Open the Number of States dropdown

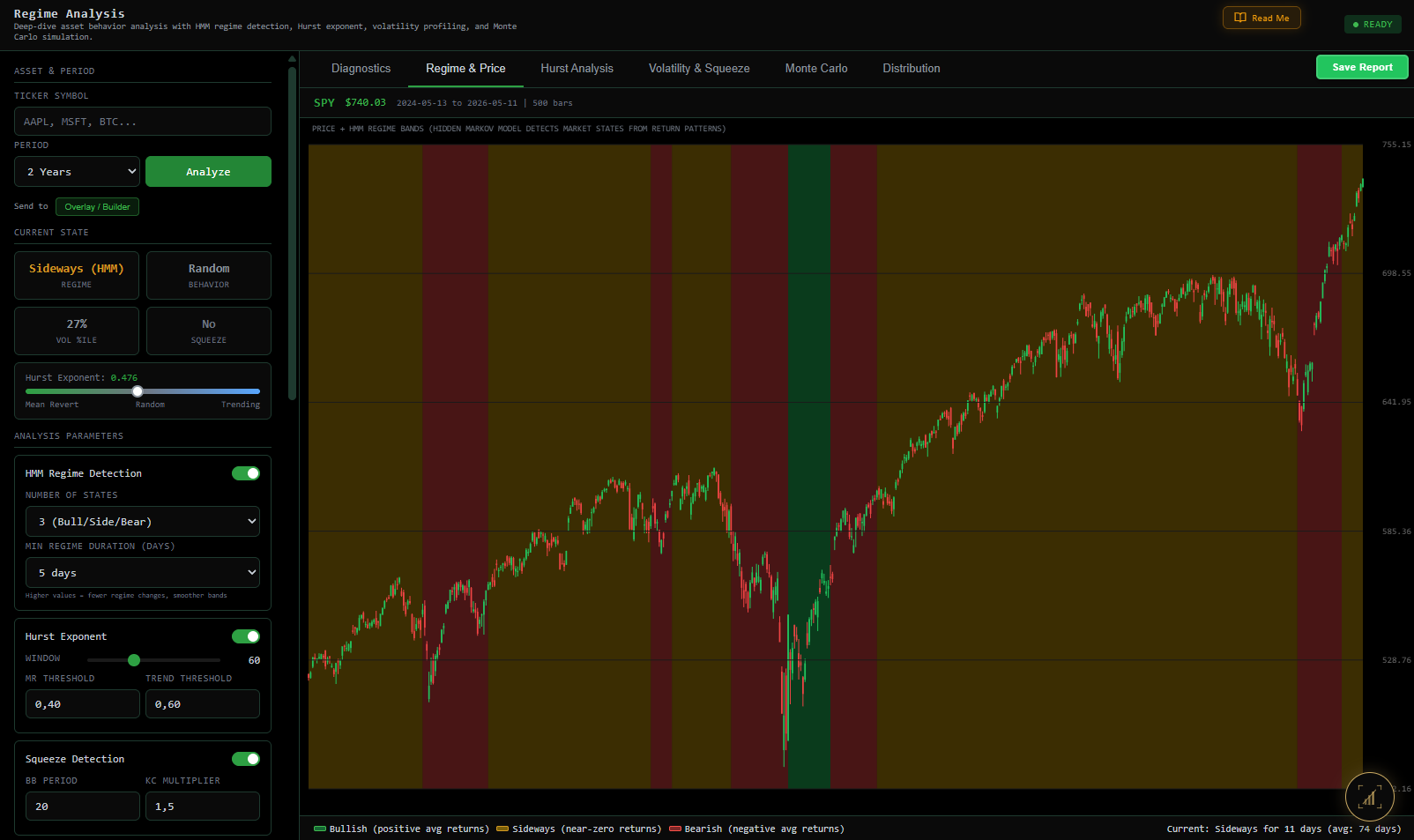pos(143,522)
